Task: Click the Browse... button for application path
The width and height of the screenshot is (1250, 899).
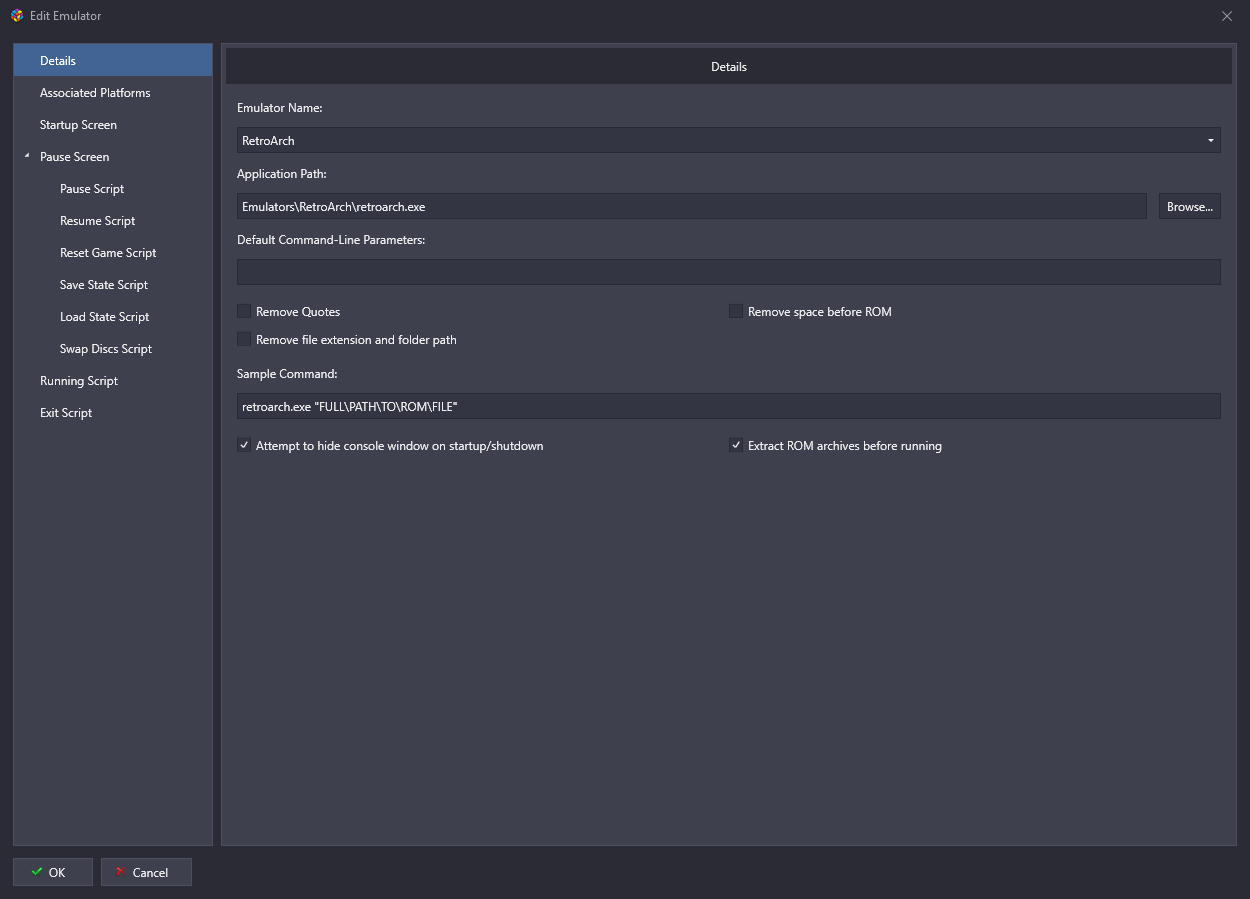Action: tap(1190, 207)
